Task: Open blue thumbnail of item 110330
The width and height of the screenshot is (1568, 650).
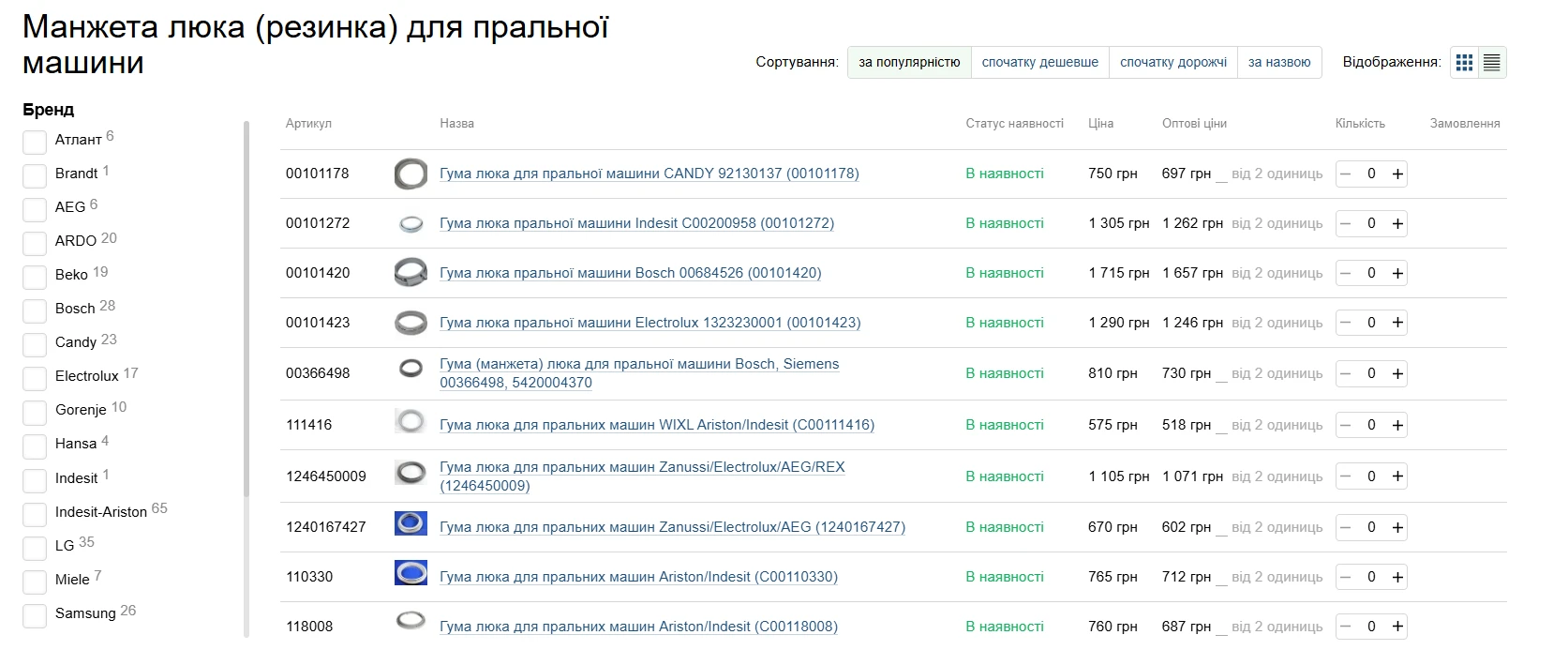Action: click(411, 572)
